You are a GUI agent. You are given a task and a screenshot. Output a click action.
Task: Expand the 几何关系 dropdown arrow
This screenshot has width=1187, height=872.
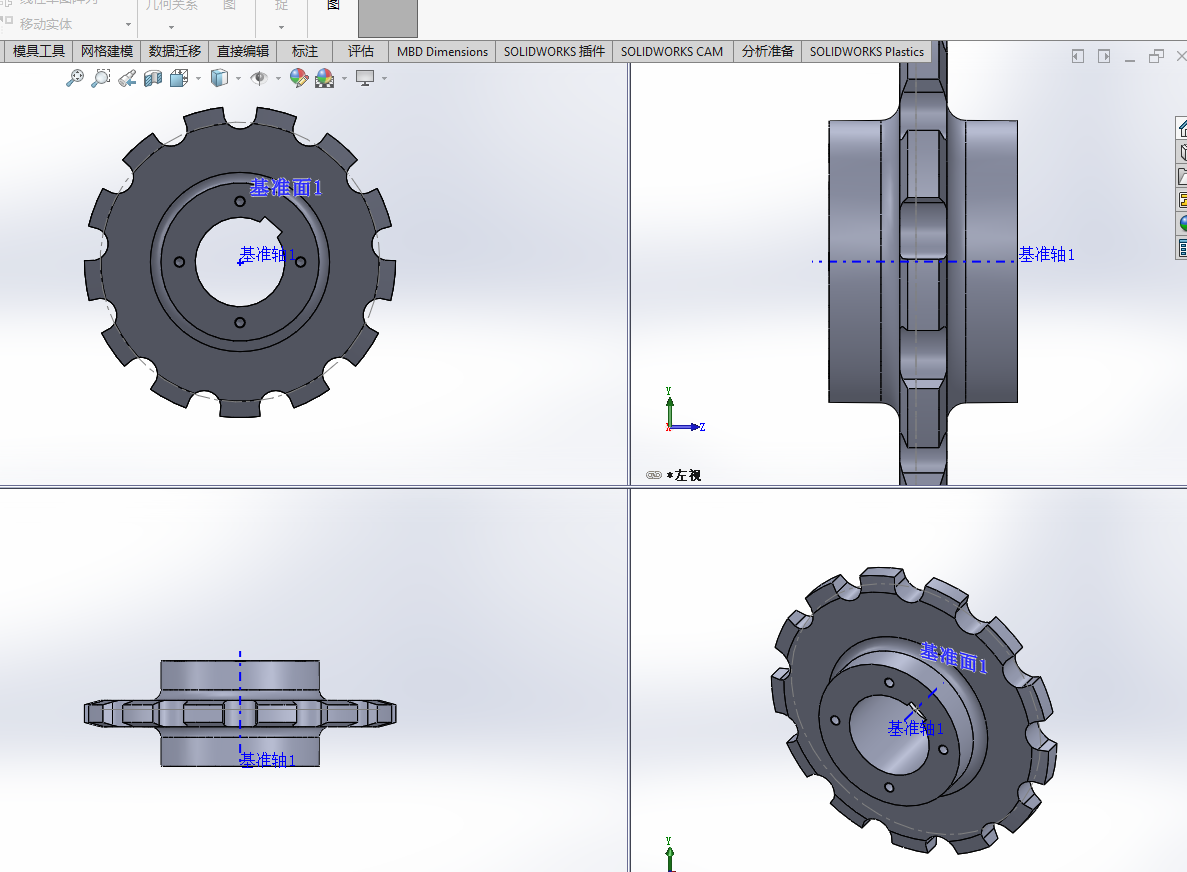[171, 27]
